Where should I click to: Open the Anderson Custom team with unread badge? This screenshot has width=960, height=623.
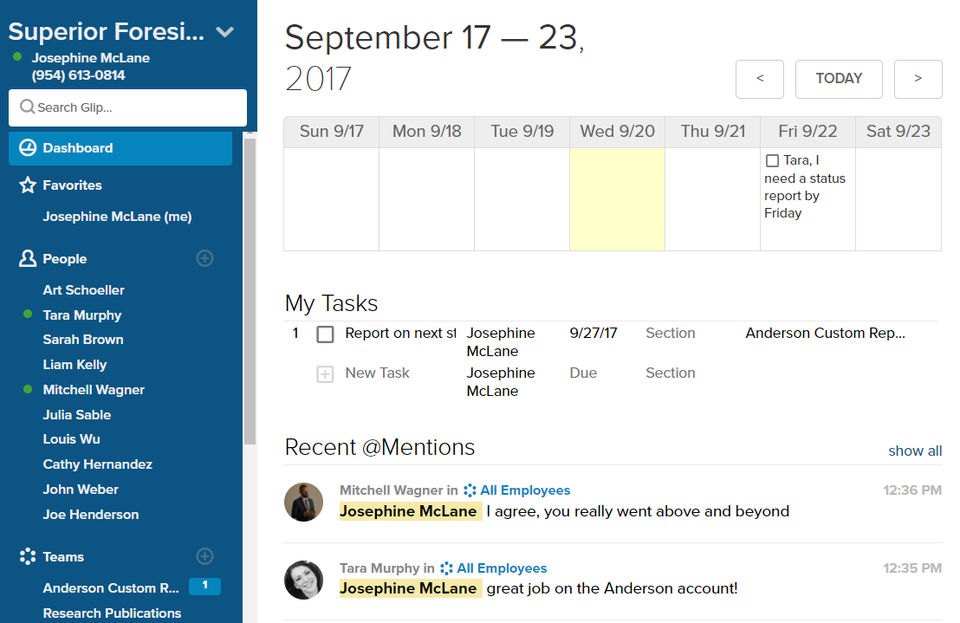(111, 588)
